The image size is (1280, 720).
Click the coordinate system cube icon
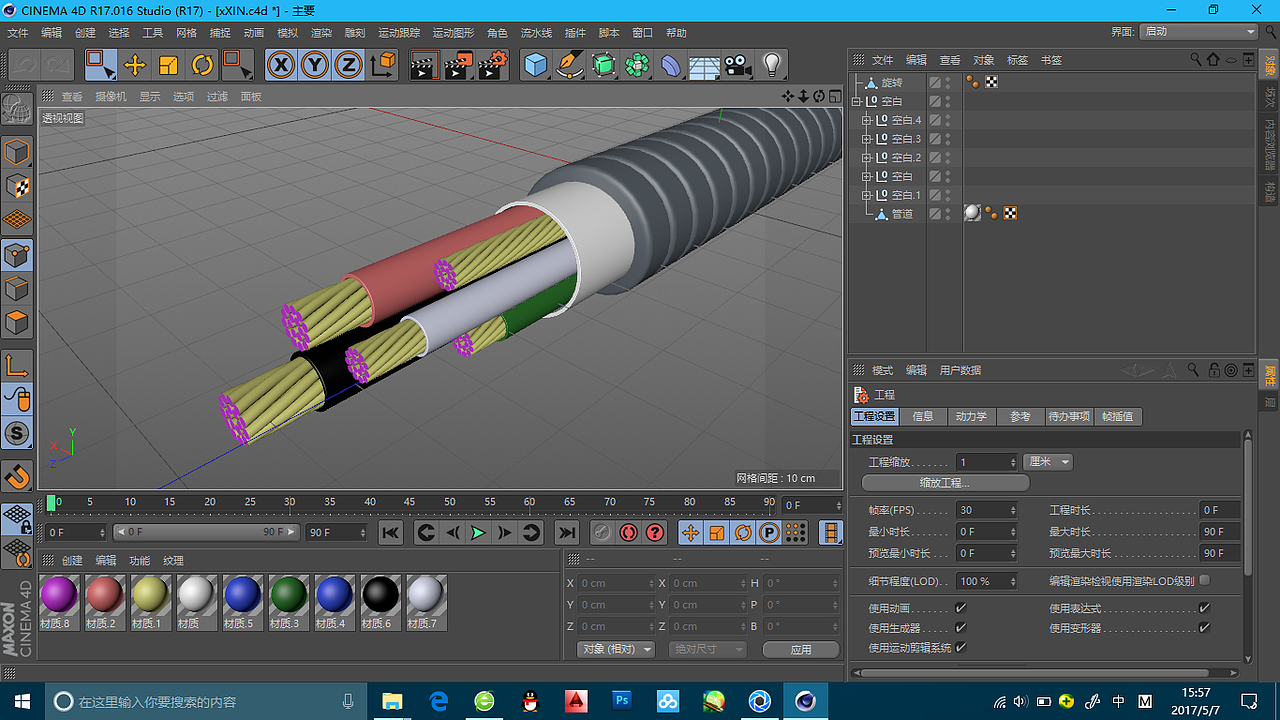point(383,66)
